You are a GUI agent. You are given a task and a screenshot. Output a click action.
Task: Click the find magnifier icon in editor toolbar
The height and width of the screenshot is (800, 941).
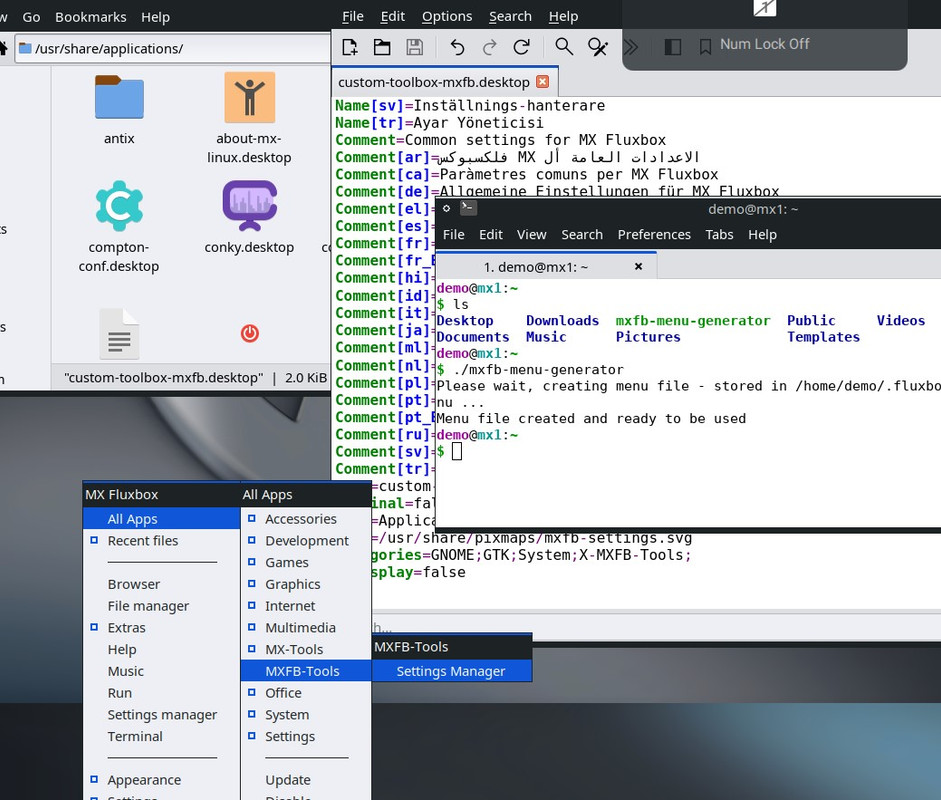(x=564, y=46)
